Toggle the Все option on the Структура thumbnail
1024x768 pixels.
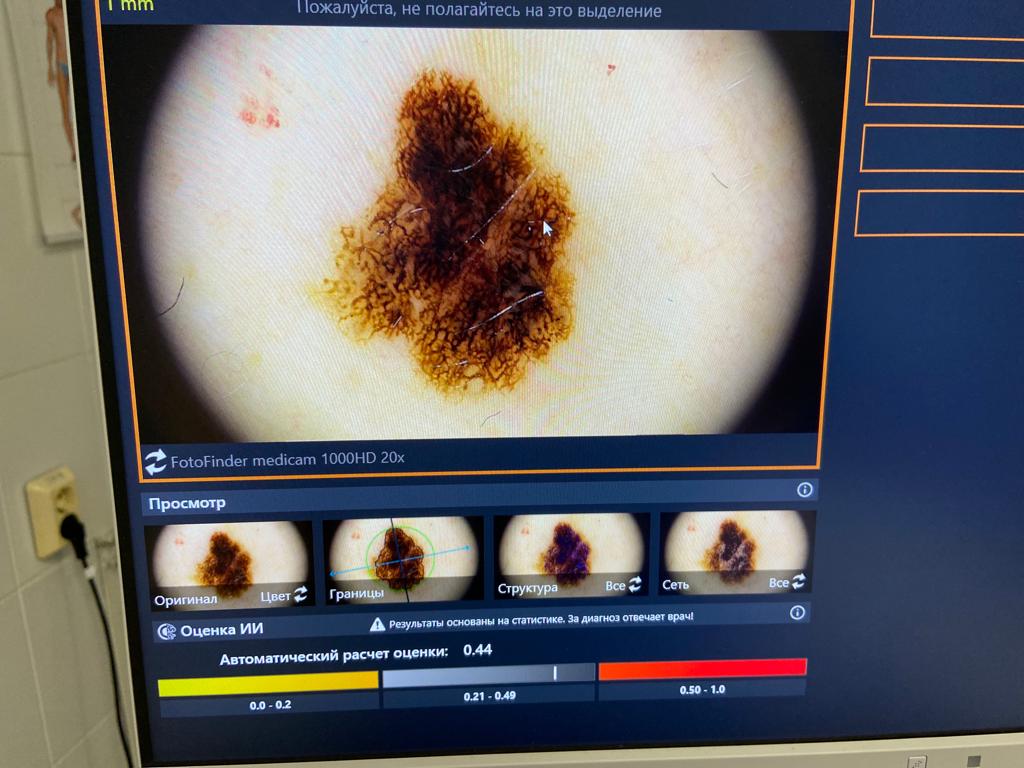pos(615,587)
